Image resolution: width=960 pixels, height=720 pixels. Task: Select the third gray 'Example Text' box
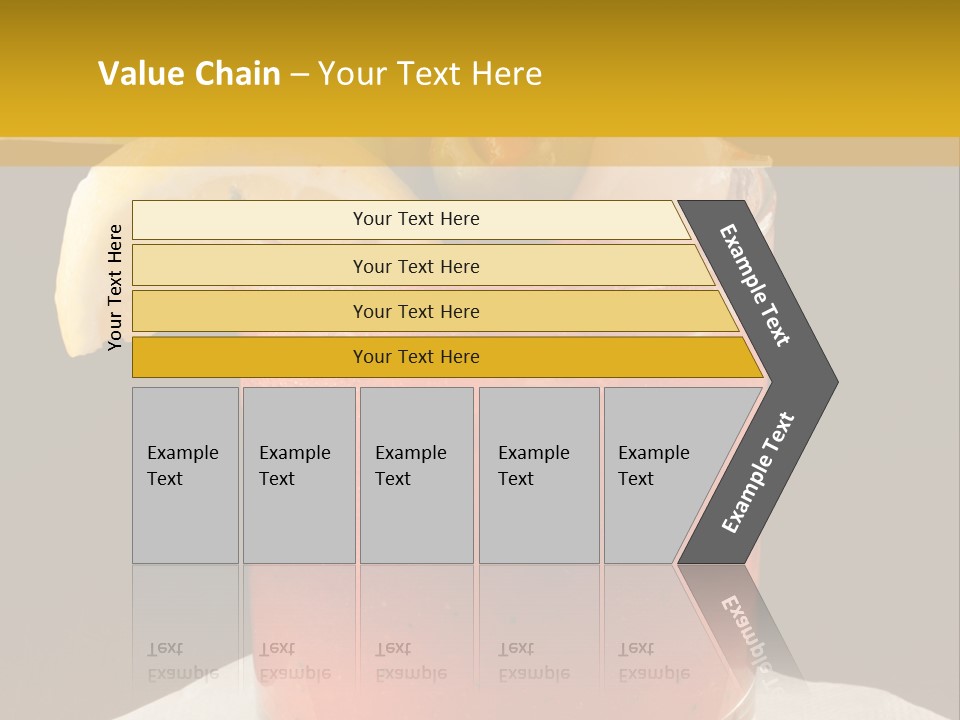pyautogui.click(x=417, y=475)
